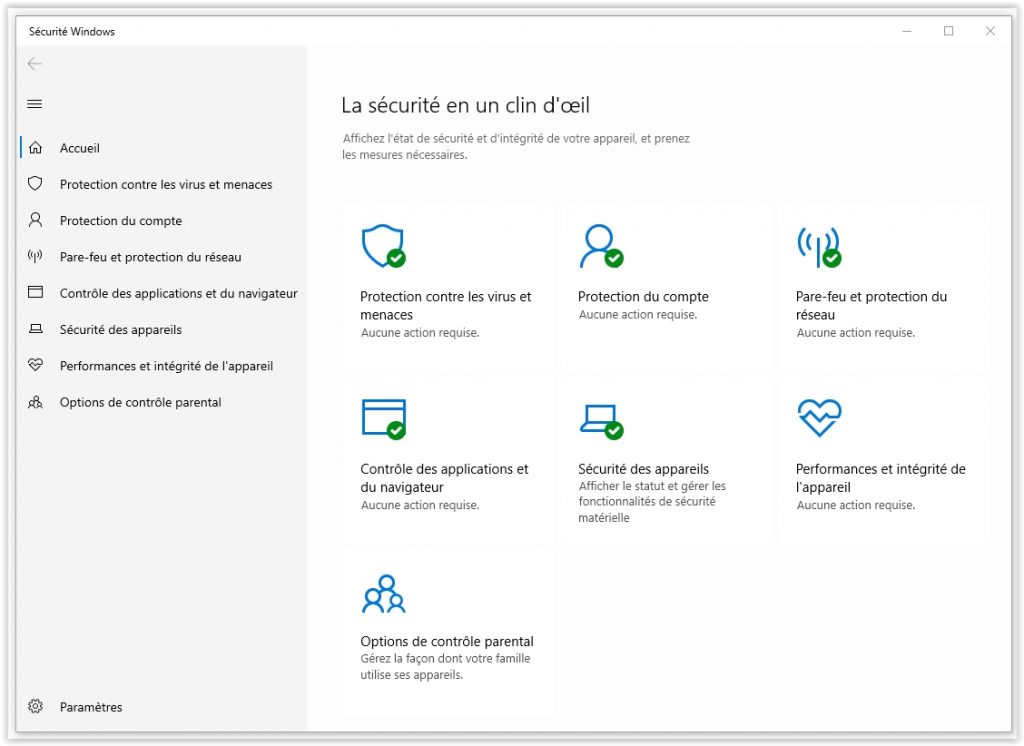This screenshot has width=1024, height=746.
Task: Click the person icon for Protection du compte in sidebar
Action: click(35, 220)
